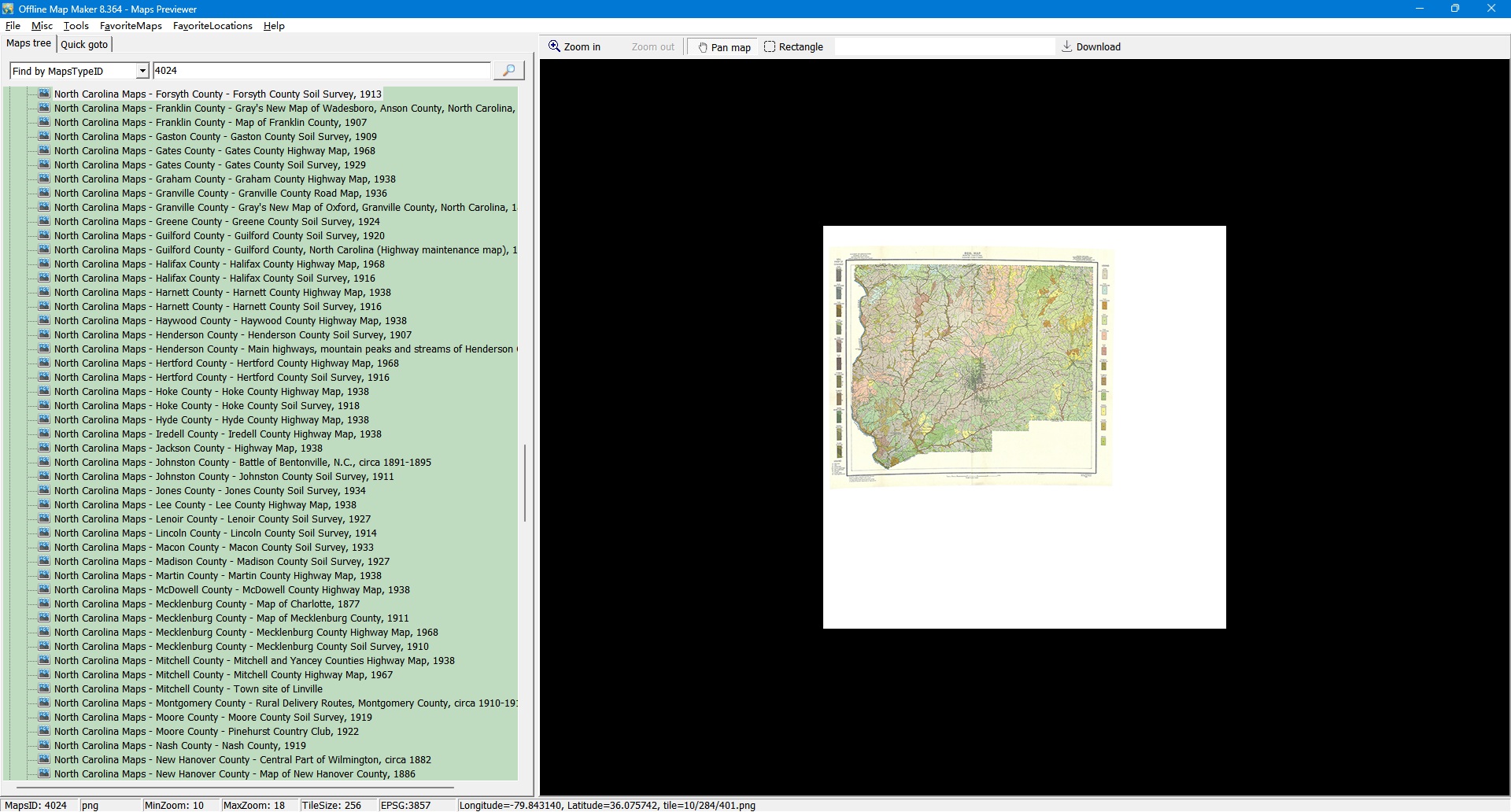Click map icon beside Nash County, 1919
Screen dimensions: 1511x812
[x=45, y=746]
